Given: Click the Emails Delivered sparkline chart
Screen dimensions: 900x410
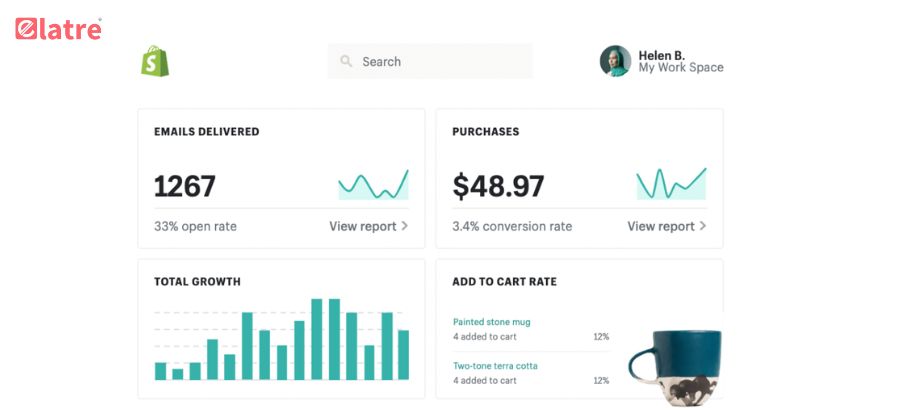Looking at the screenshot, I should pos(374,184).
